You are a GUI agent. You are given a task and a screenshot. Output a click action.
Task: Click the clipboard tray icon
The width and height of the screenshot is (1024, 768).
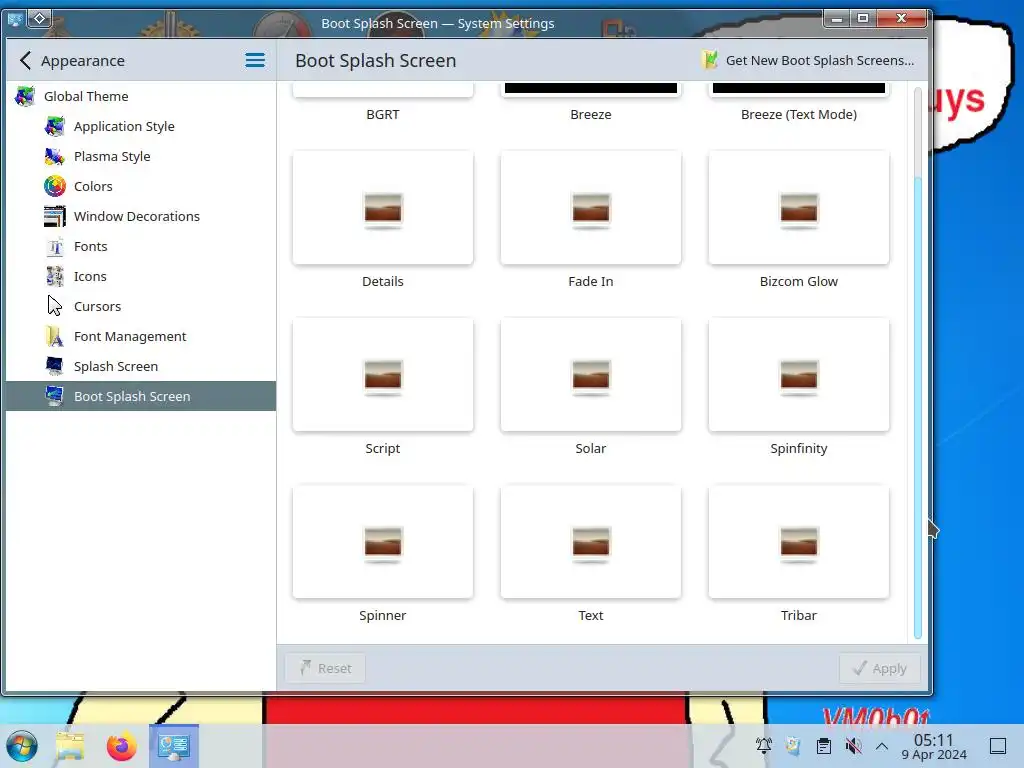click(824, 746)
